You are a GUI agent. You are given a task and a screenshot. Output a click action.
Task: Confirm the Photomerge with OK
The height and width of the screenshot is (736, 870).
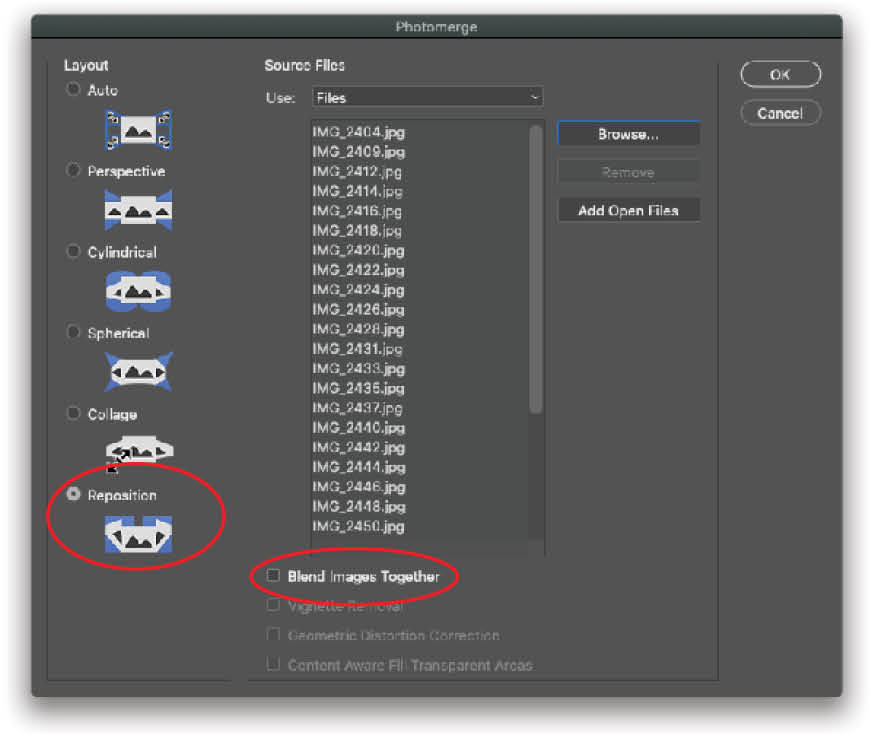tap(780, 74)
